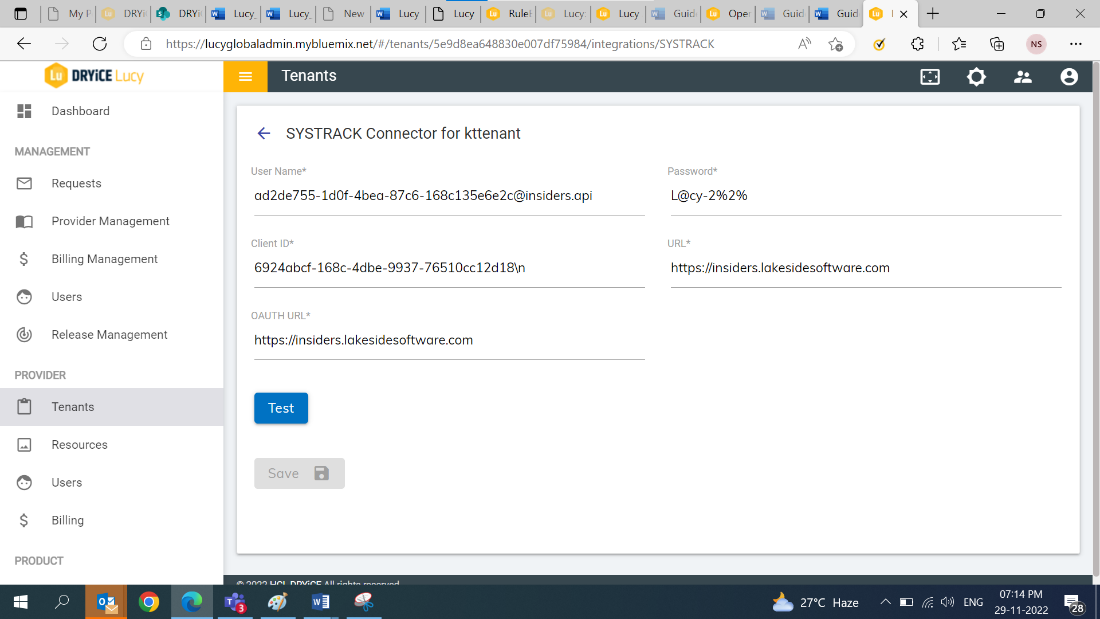Add page to favorites star icon

[836, 44]
